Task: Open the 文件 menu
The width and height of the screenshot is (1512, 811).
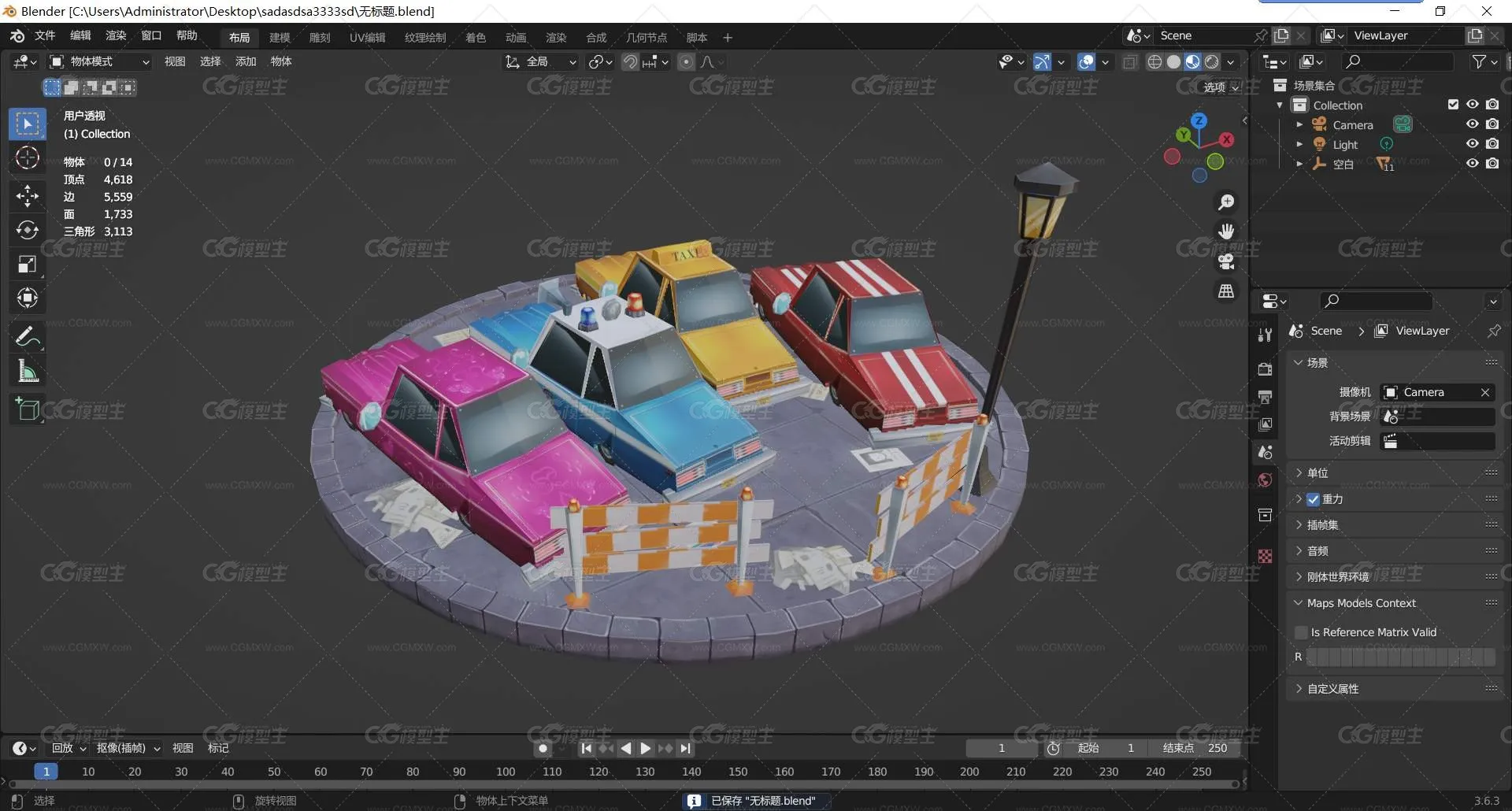Action: click(x=45, y=35)
